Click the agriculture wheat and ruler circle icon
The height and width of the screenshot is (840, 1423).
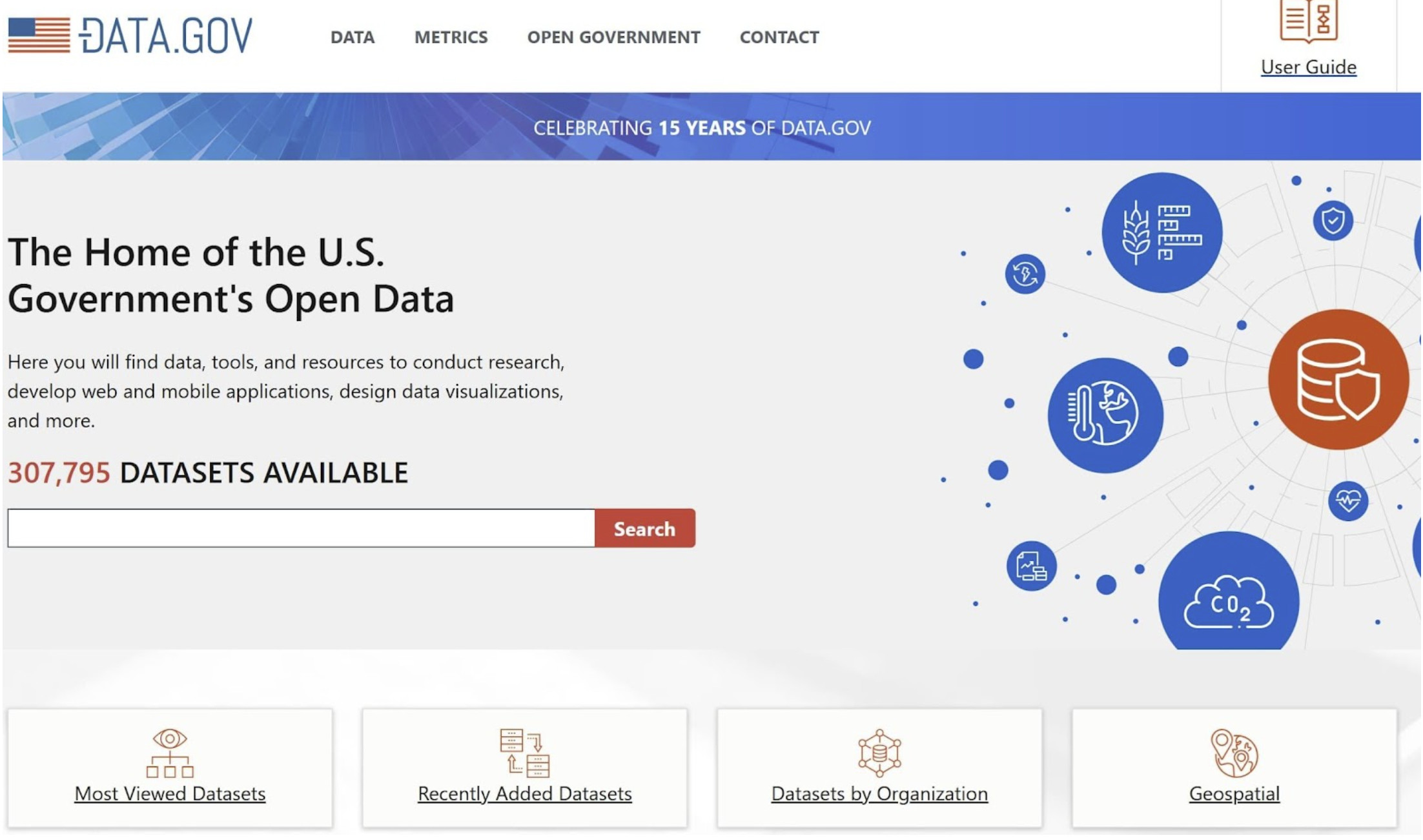(x=1162, y=232)
